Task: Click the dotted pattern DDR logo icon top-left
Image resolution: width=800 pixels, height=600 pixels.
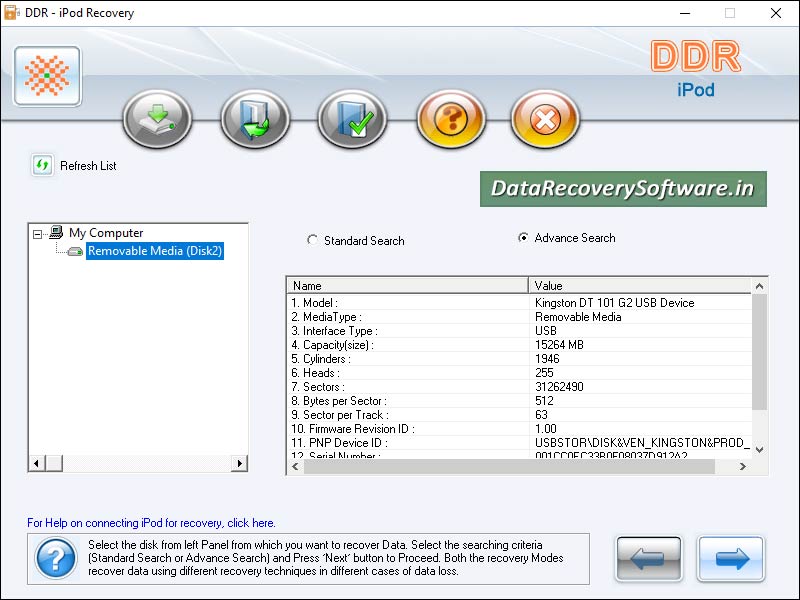Action: click(46, 76)
